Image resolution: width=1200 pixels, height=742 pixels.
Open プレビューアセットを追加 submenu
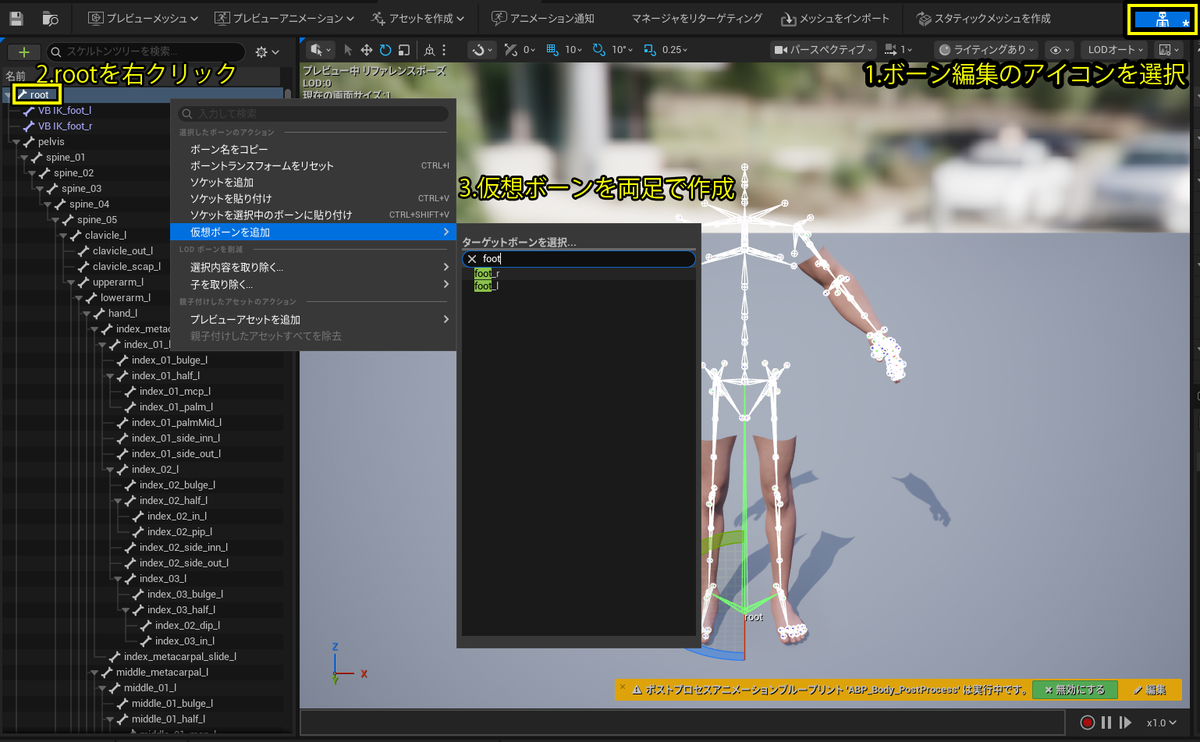click(x=314, y=320)
